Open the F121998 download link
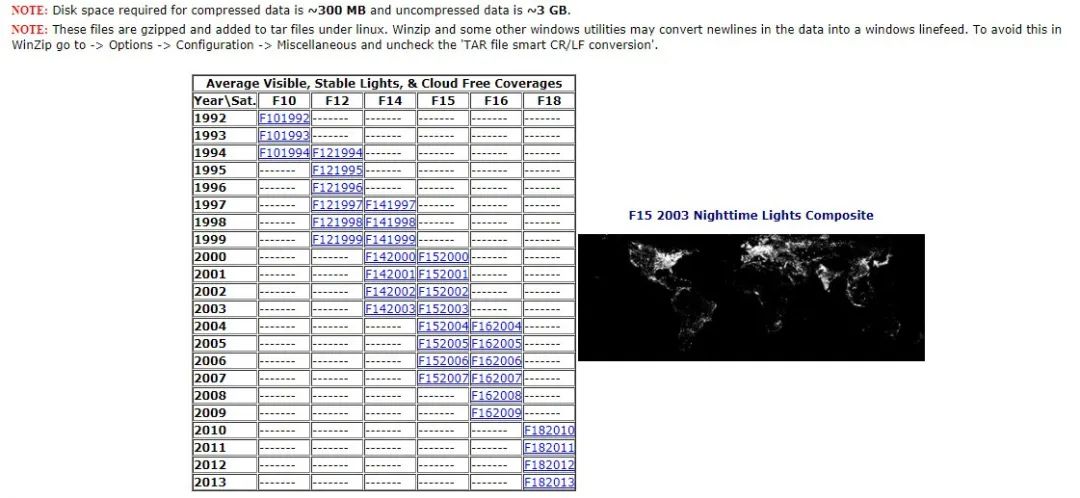Image resolution: width=1080 pixels, height=498 pixels. 338,222
